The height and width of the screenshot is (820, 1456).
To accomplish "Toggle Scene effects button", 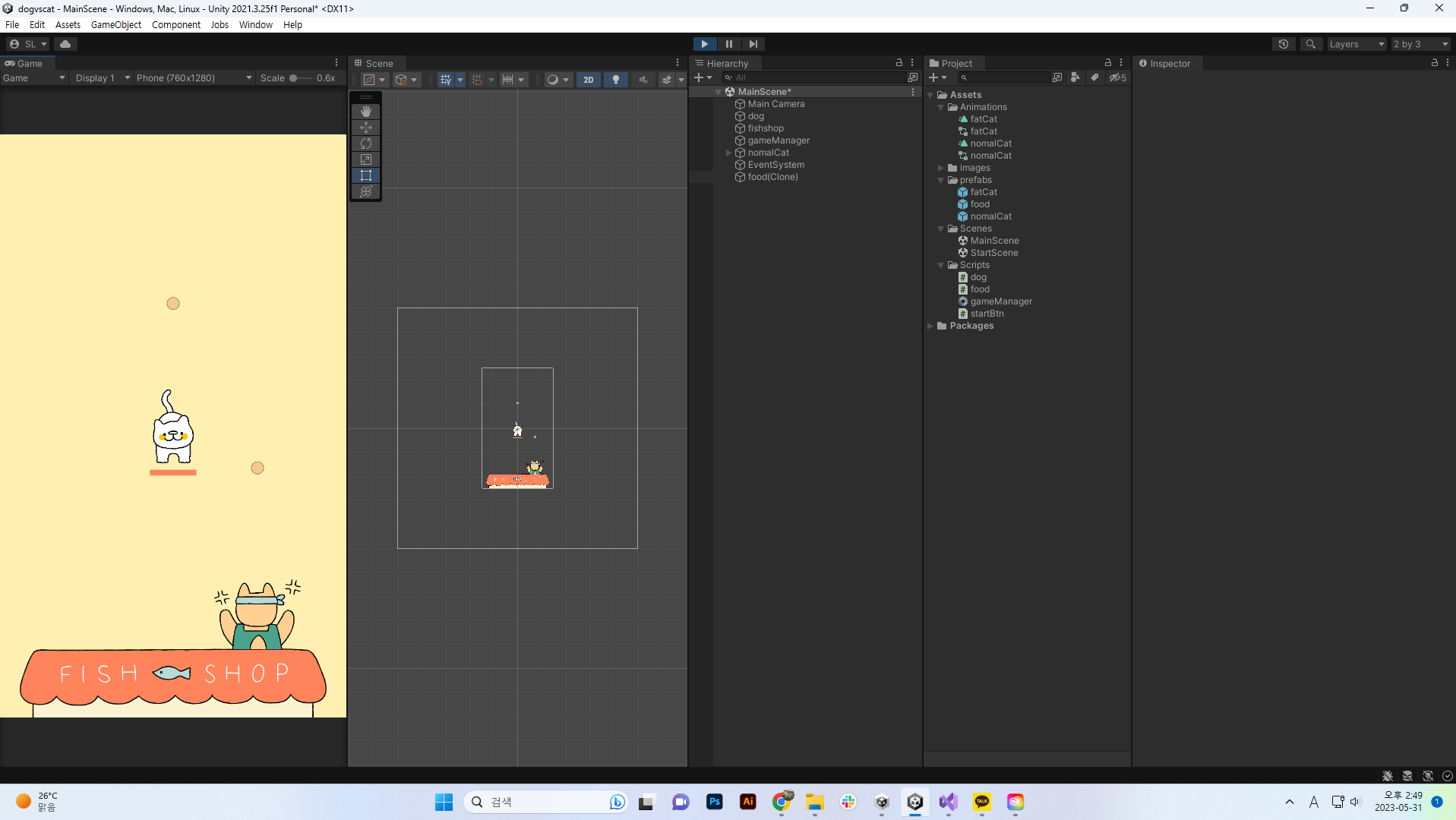I will (667, 80).
